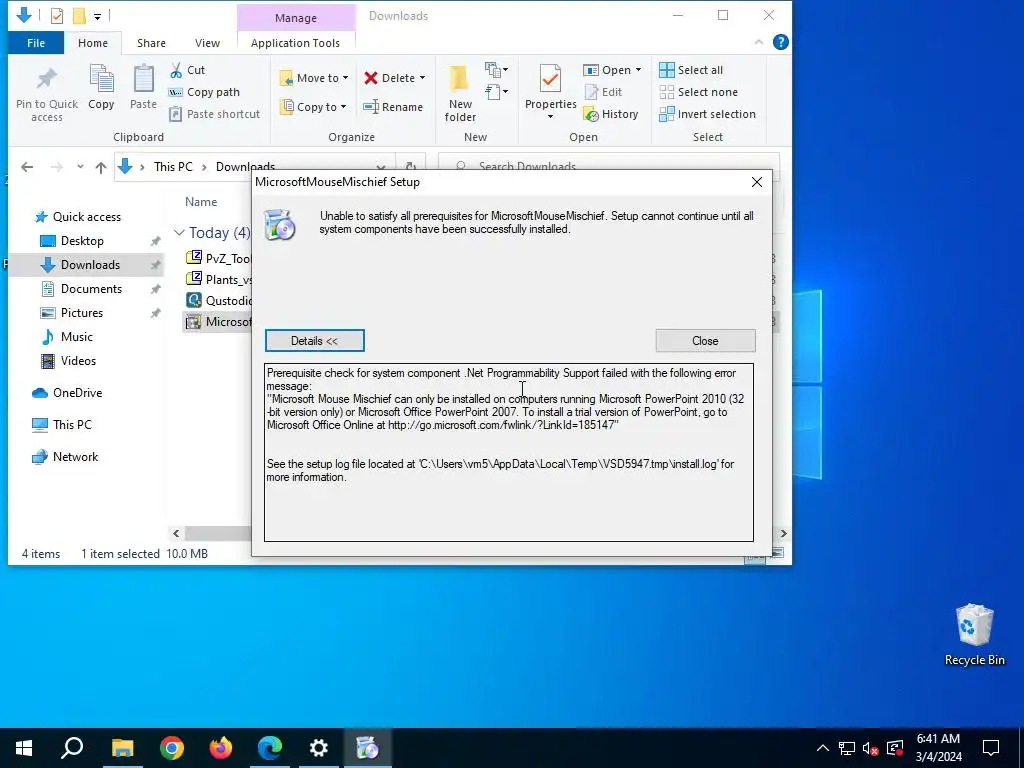
Task: Click the New folder icon
Action: point(459,79)
